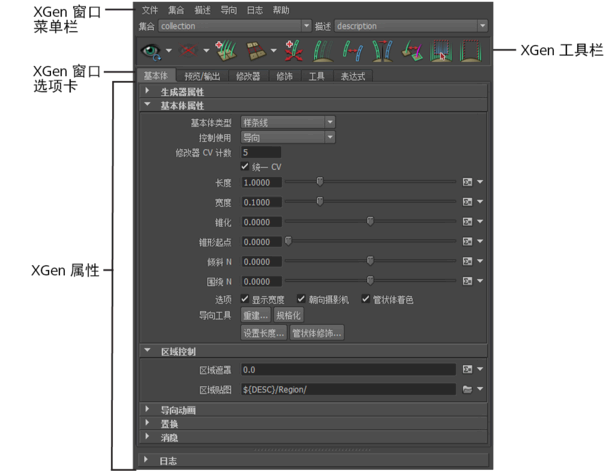Adjust the 宽度 slider handle

[320, 201]
